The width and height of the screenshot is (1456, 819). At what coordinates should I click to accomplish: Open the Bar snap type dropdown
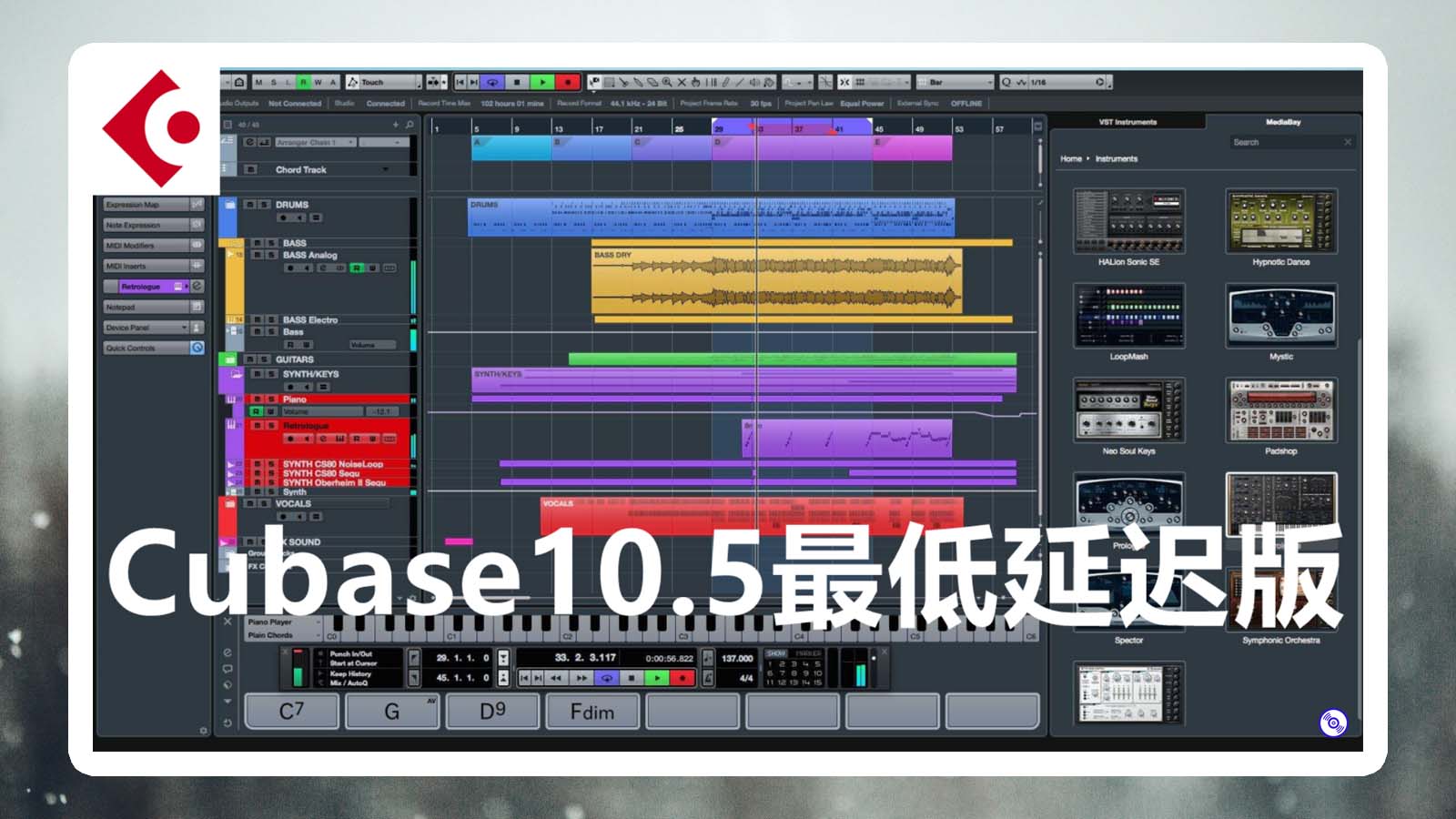coord(955,82)
